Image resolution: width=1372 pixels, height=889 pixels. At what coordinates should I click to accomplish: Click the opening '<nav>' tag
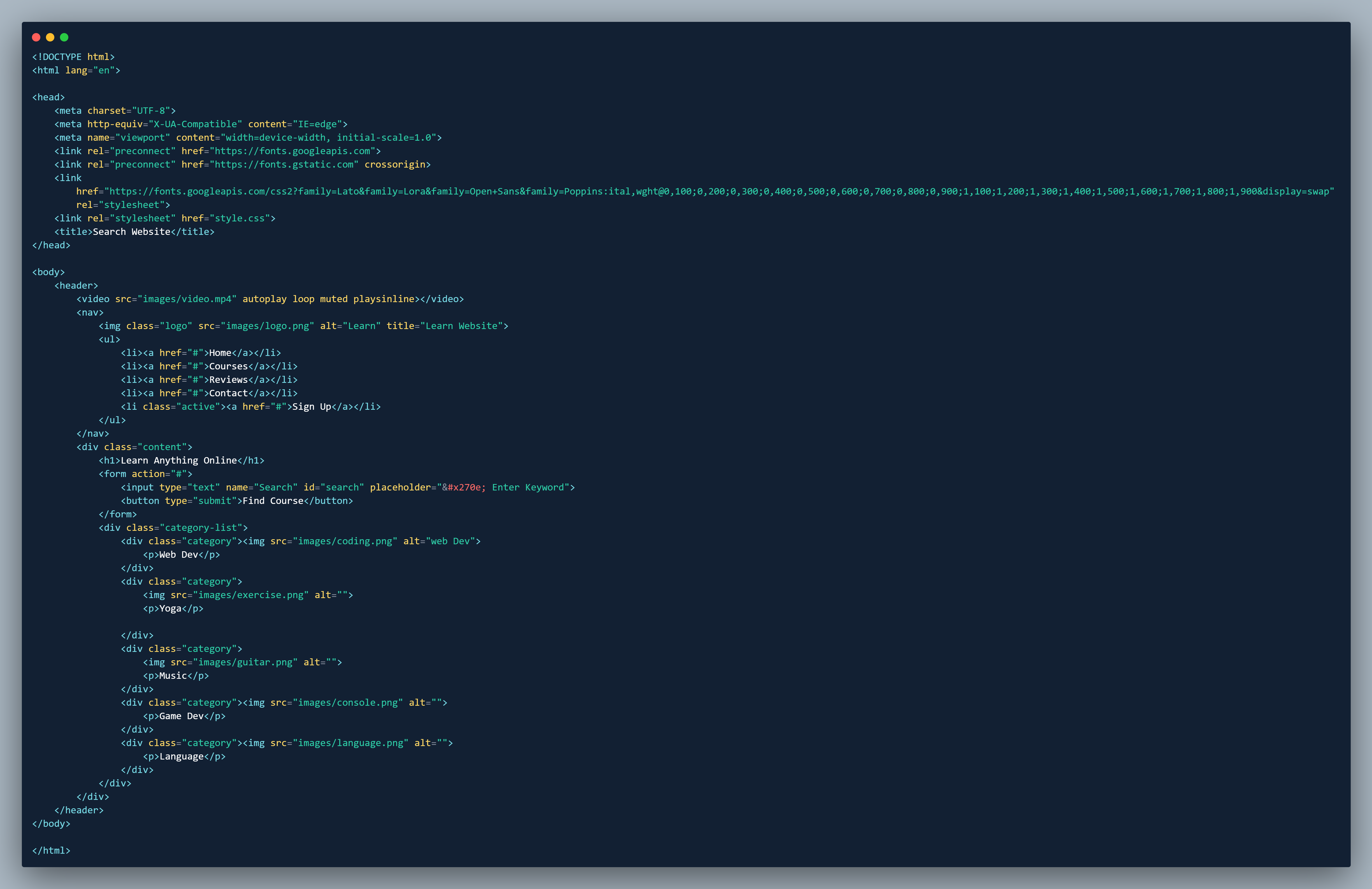pos(90,313)
